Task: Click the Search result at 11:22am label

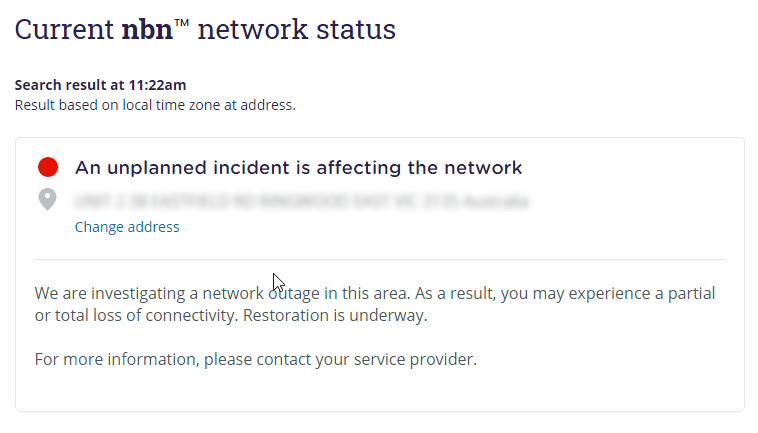Action: point(100,85)
